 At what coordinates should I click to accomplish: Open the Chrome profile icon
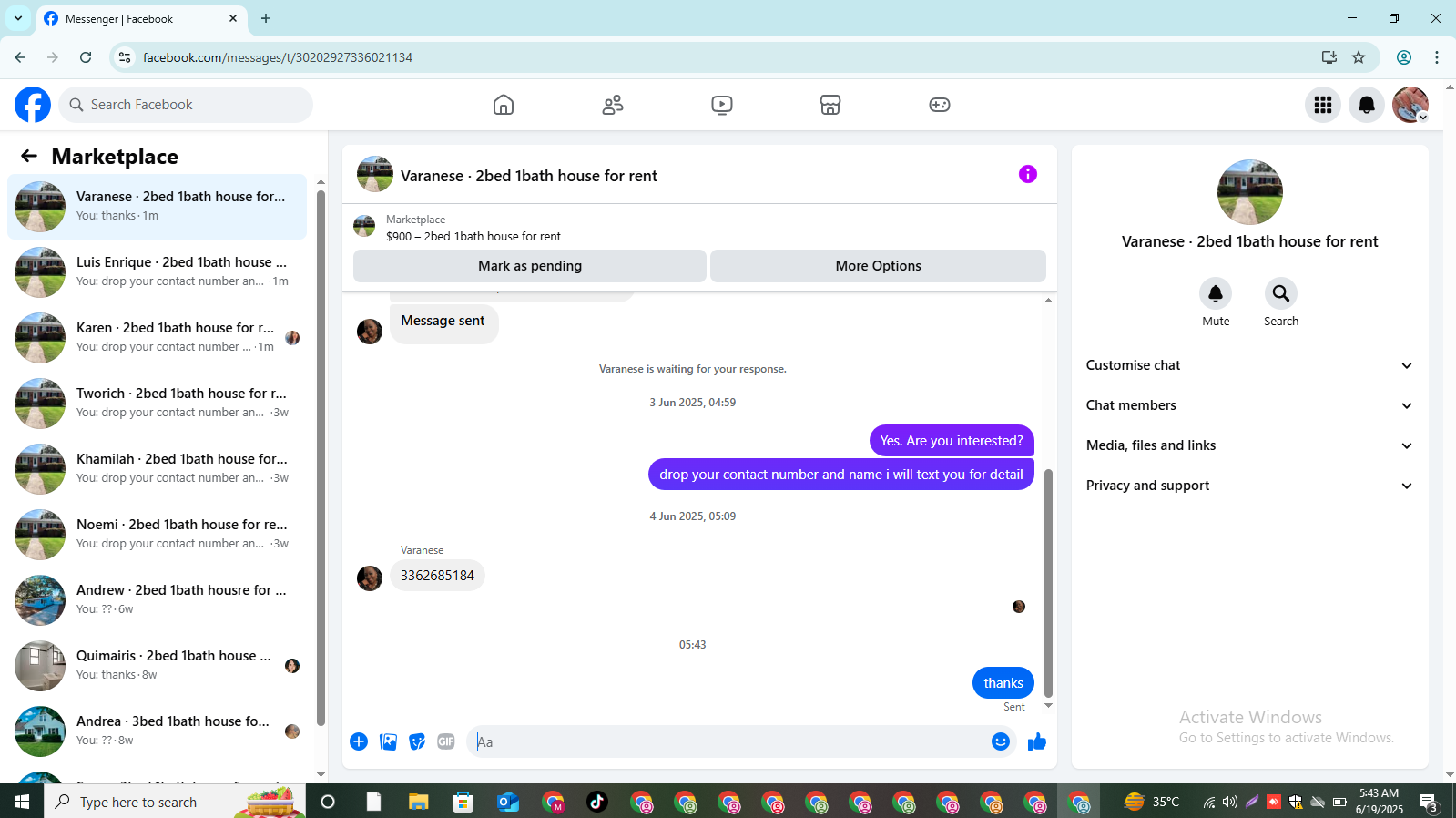pos(1404,57)
